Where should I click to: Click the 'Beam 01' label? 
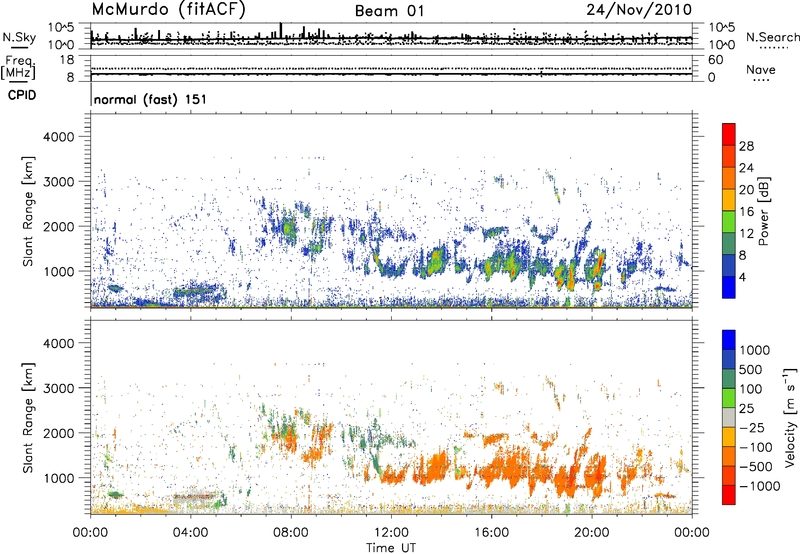pos(389,11)
